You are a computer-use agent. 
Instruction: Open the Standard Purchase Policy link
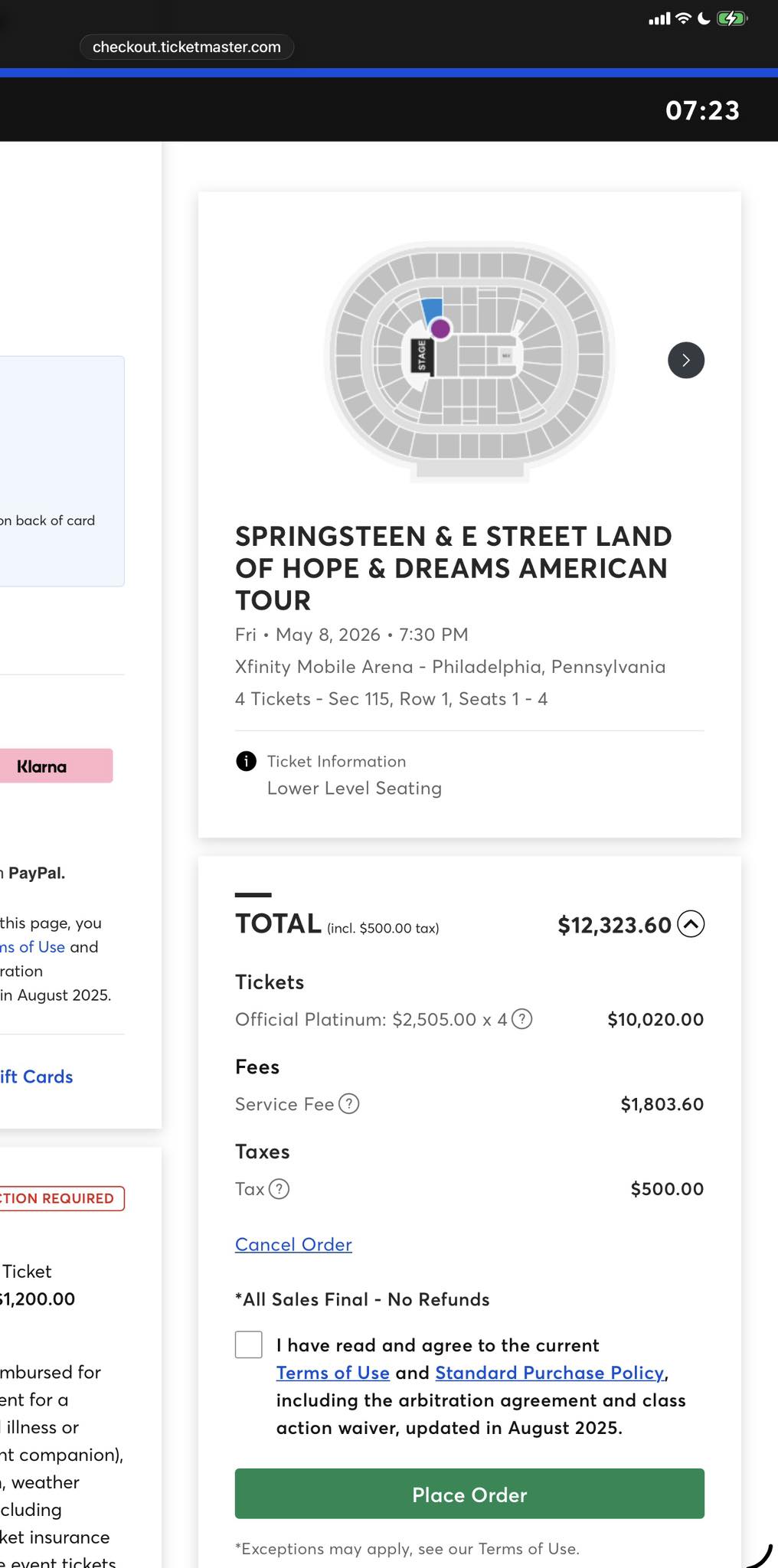point(549,1373)
